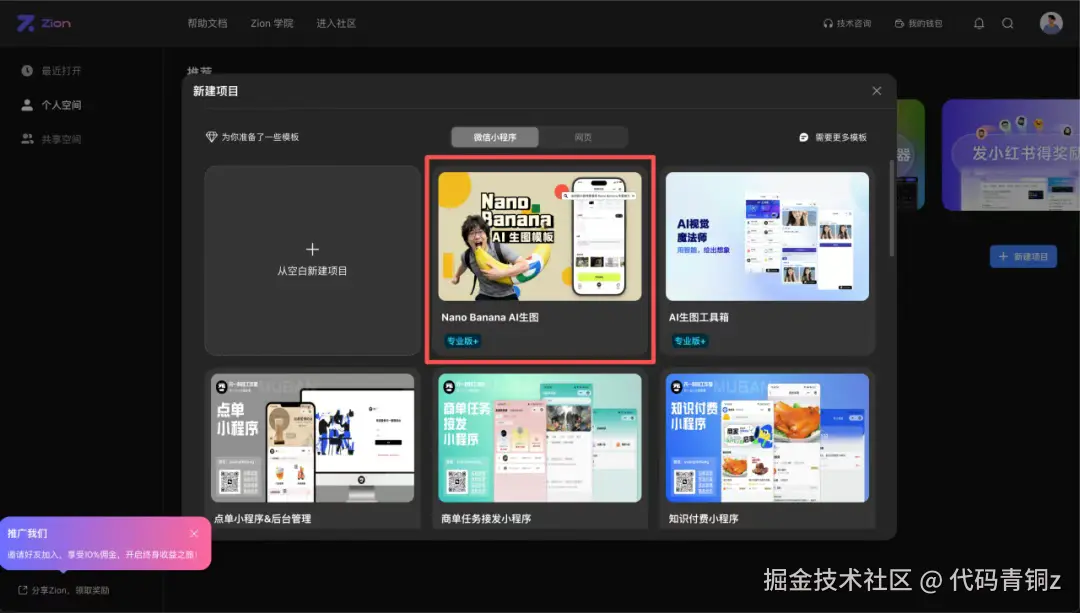The width and height of the screenshot is (1080, 613).
Task: Open the user avatar menu
Action: (x=1051, y=23)
